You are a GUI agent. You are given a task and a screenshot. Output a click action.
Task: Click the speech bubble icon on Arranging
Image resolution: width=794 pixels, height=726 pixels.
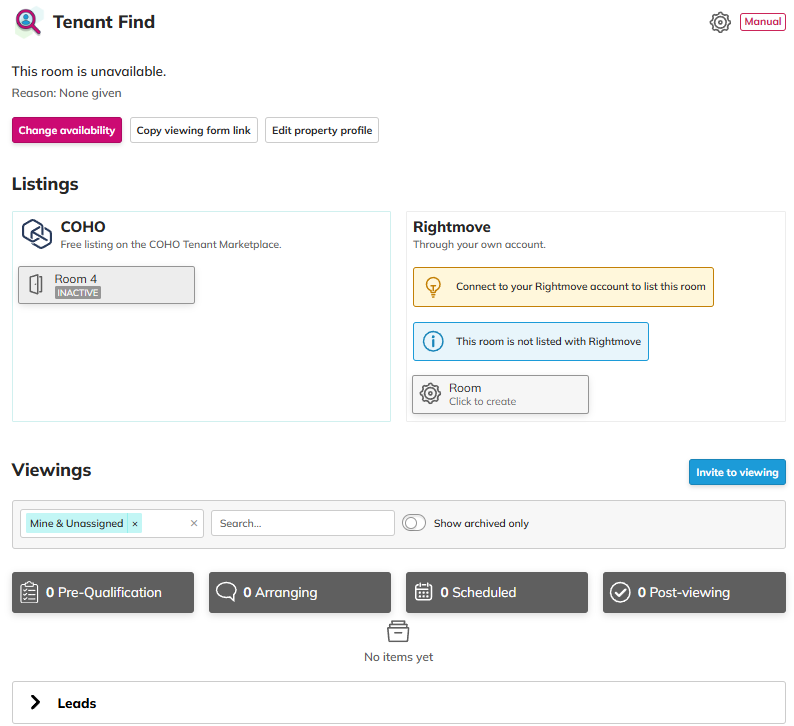tap(226, 591)
